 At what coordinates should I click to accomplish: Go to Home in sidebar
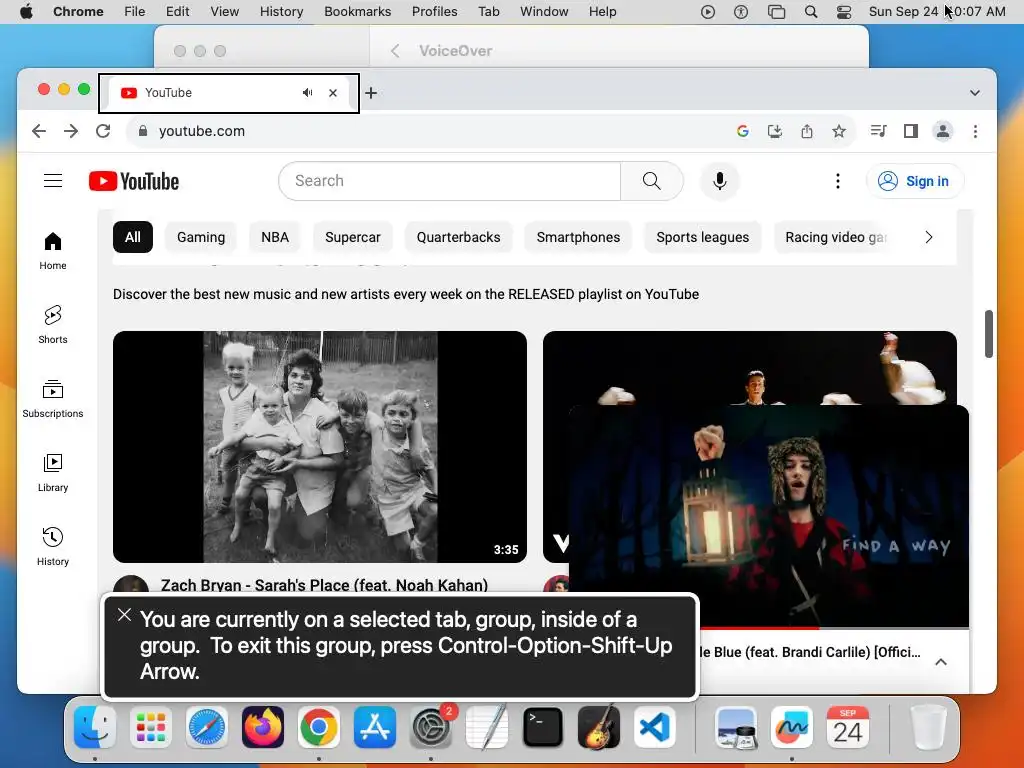pyautogui.click(x=53, y=251)
